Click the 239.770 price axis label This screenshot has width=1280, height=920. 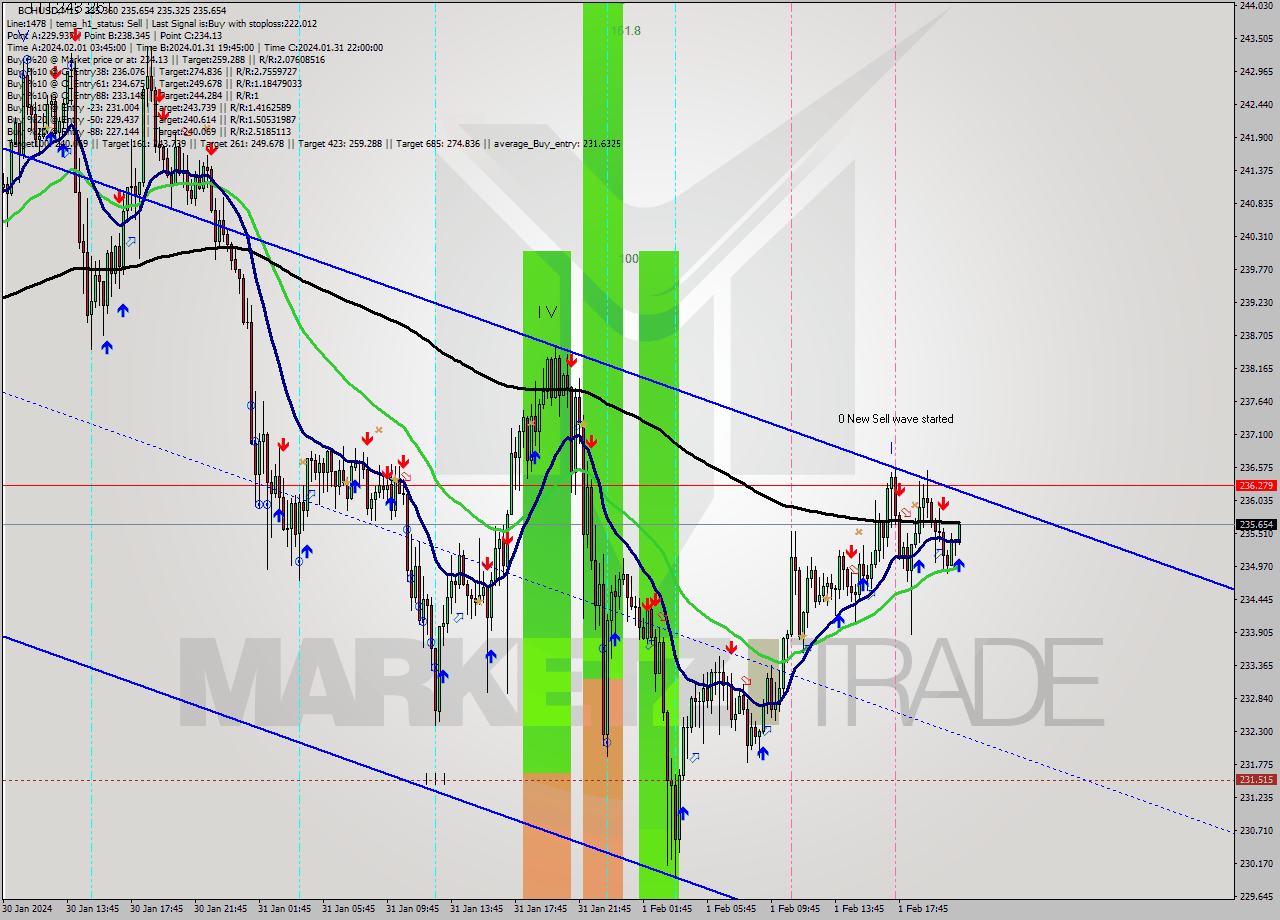[x=1255, y=270]
